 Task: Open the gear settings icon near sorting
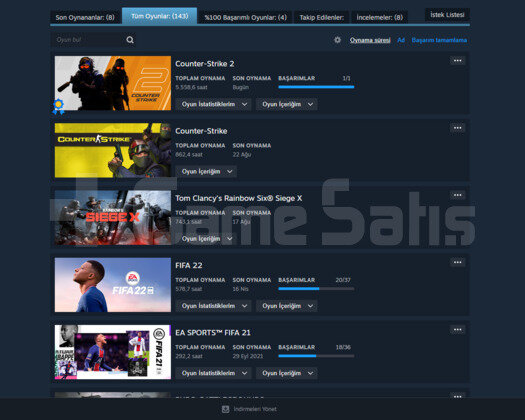tap(338, 40)
